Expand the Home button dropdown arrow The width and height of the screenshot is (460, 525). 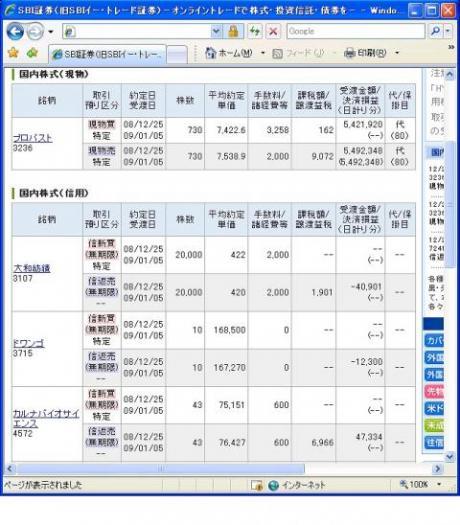pyautogui.click(x=263, y=53)
